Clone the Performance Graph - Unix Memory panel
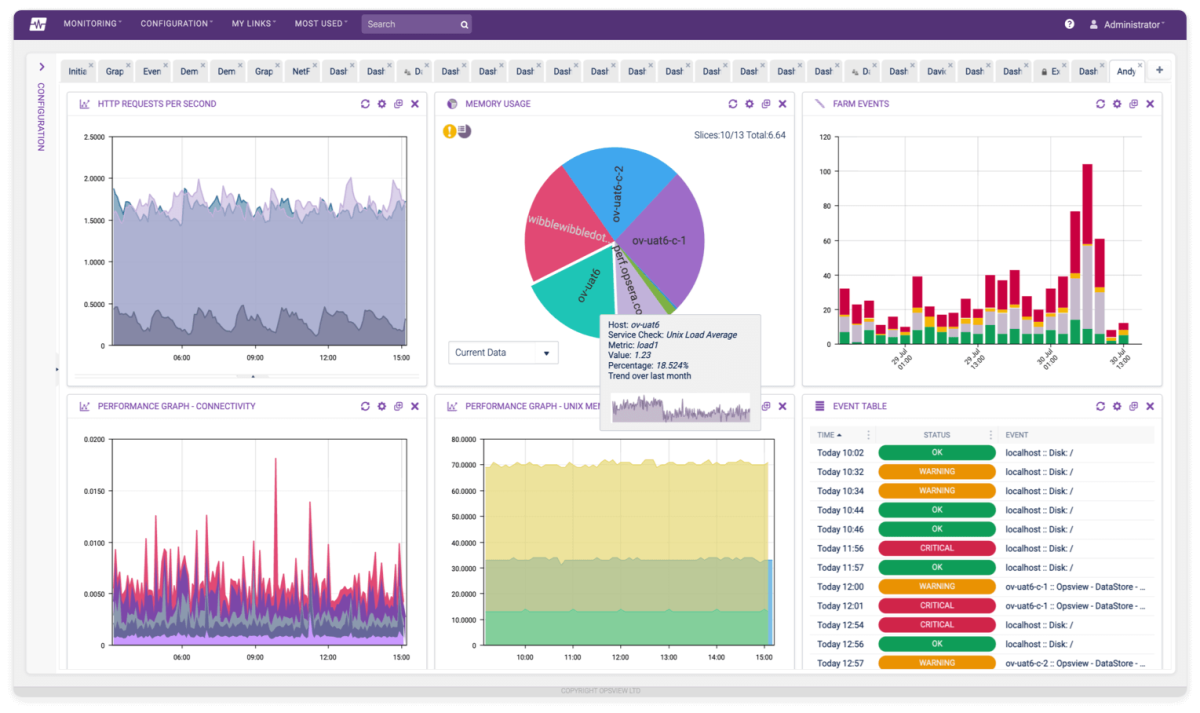Screen dimensions: 1200x713 click(x=766, y=406)
